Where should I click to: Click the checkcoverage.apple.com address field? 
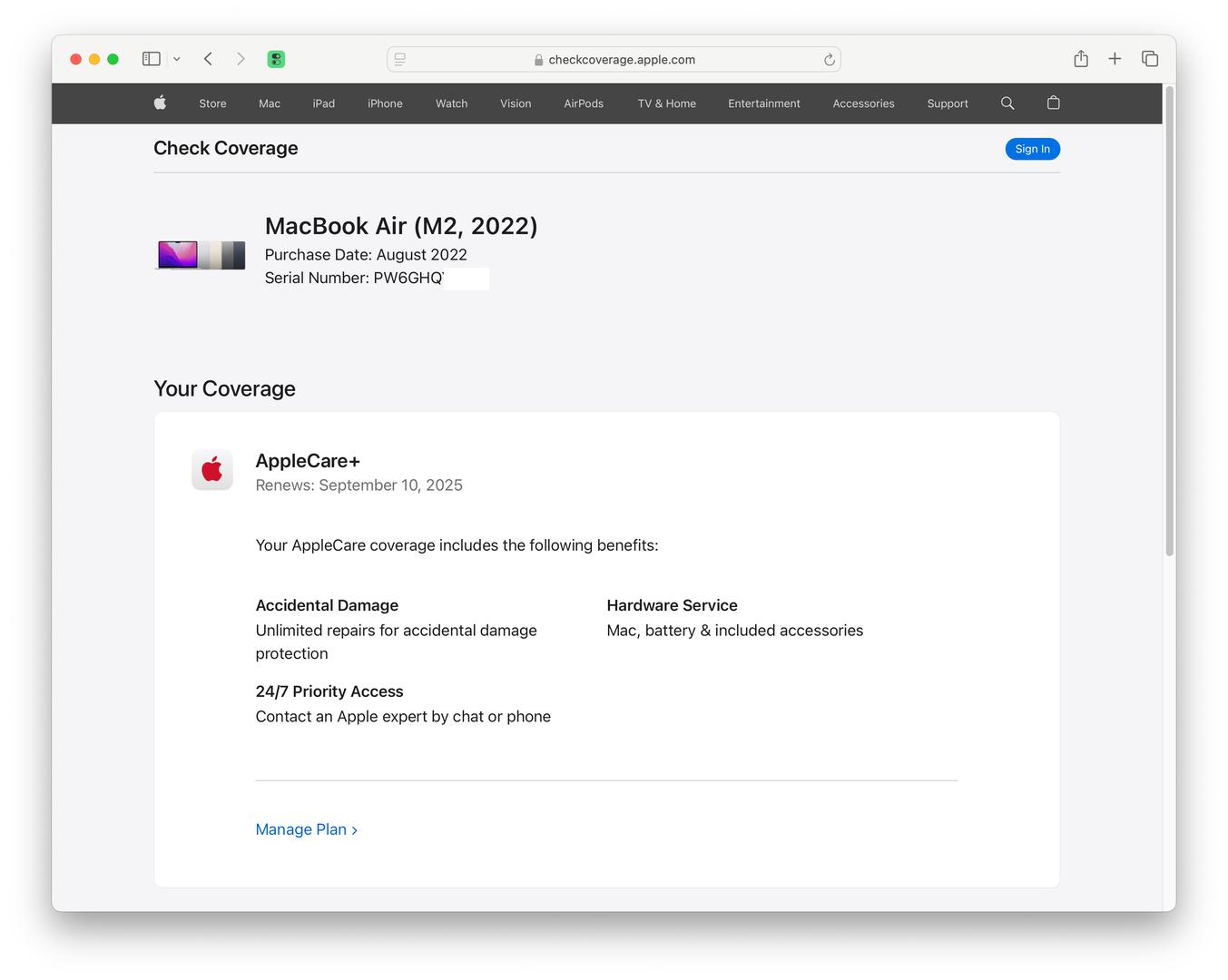click(x=614, y=59)
